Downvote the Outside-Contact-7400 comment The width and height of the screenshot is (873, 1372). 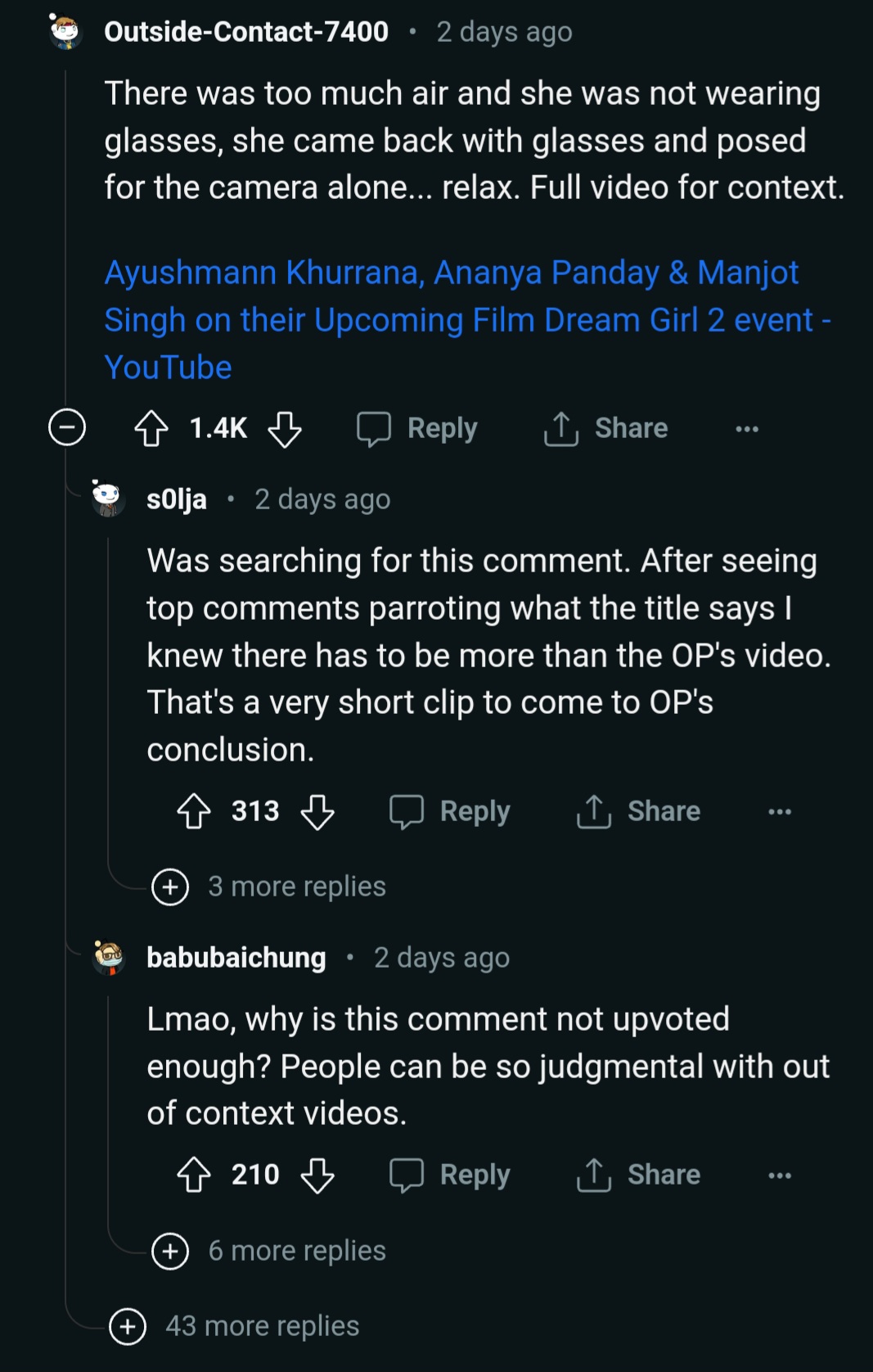click(x=285, y=428)
